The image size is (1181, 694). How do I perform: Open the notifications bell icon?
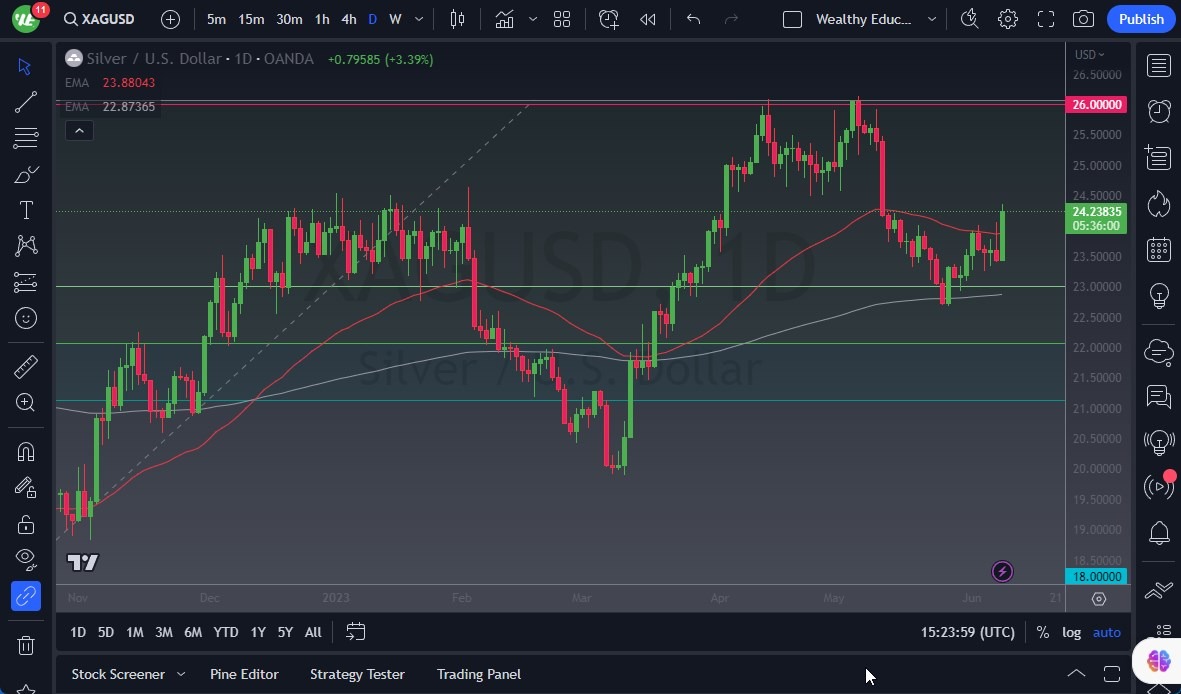(x=1159, y=533)
